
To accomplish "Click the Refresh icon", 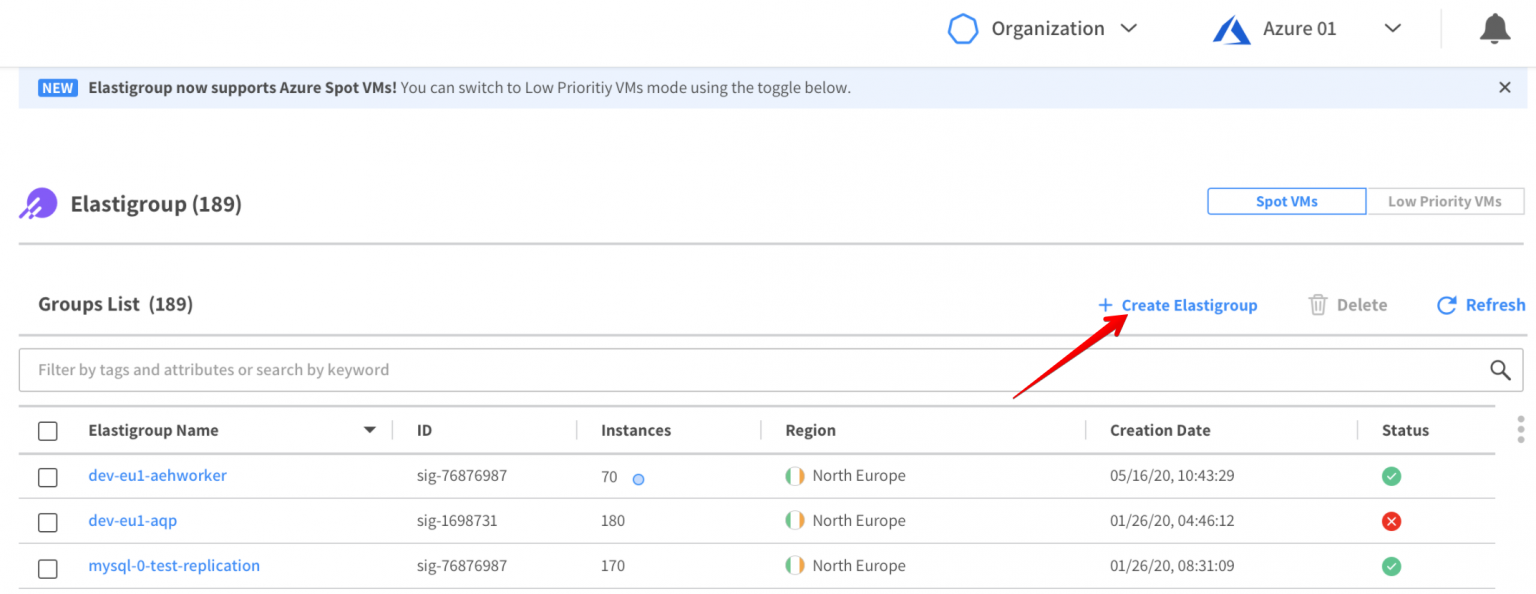I will (1446, 305).
